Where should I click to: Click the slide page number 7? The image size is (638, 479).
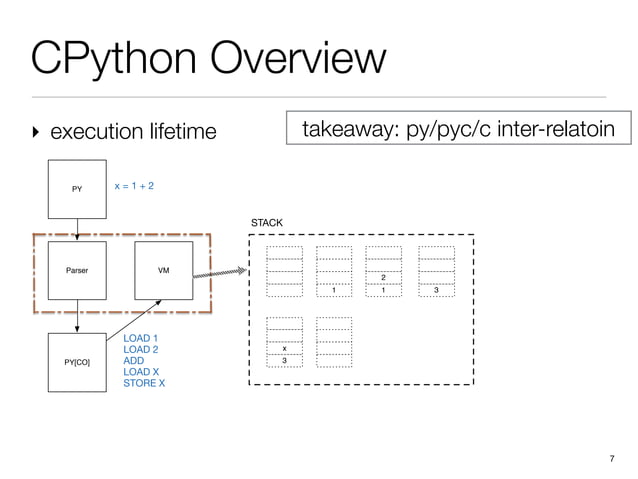pos(612,459)
